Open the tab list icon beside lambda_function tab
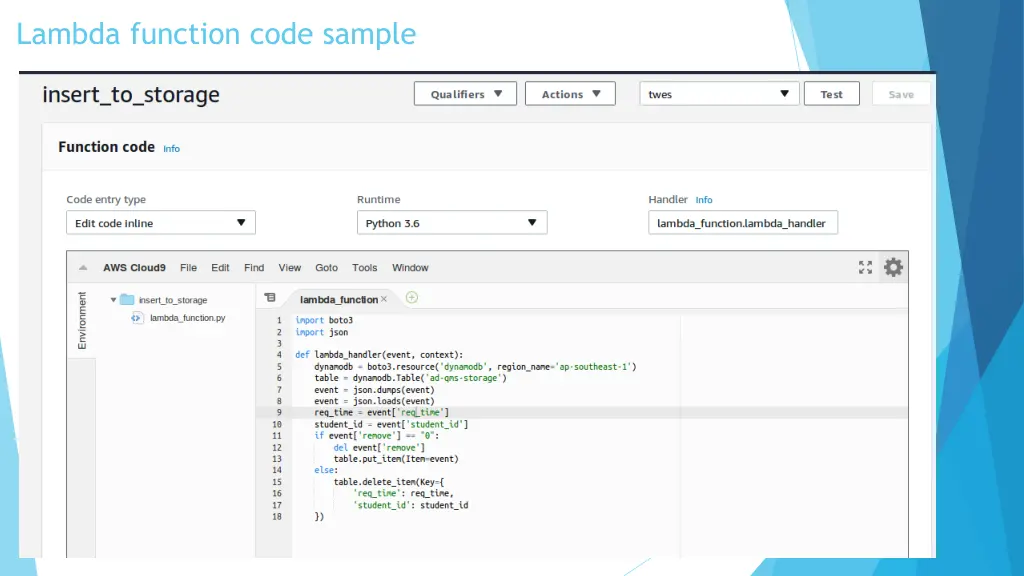Screen dimensions: 1024x576 (x=270, y=298)
